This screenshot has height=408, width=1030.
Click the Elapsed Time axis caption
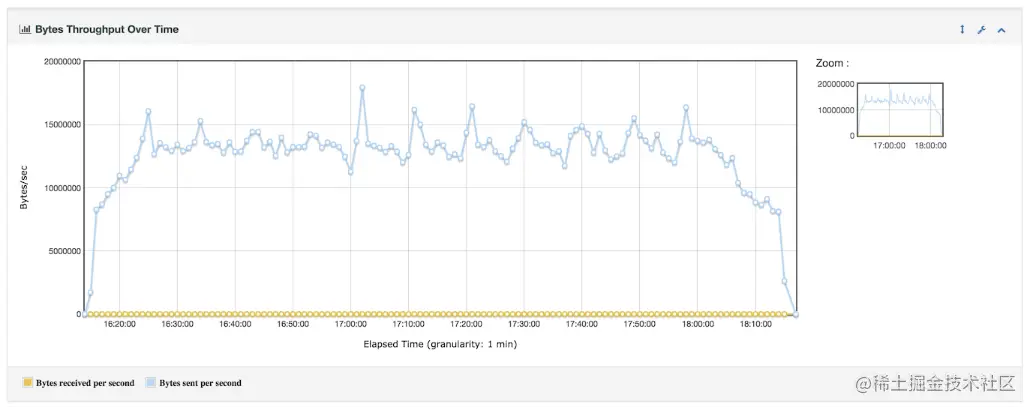(440, 345)
